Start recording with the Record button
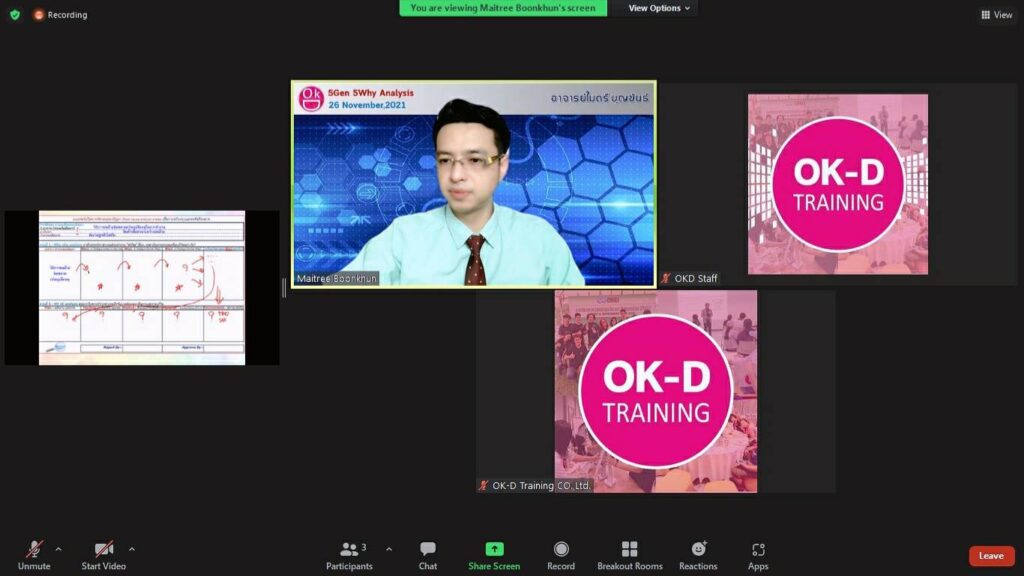The height and width of the screenshot is (576, 1024). click(x=561, y=556)
